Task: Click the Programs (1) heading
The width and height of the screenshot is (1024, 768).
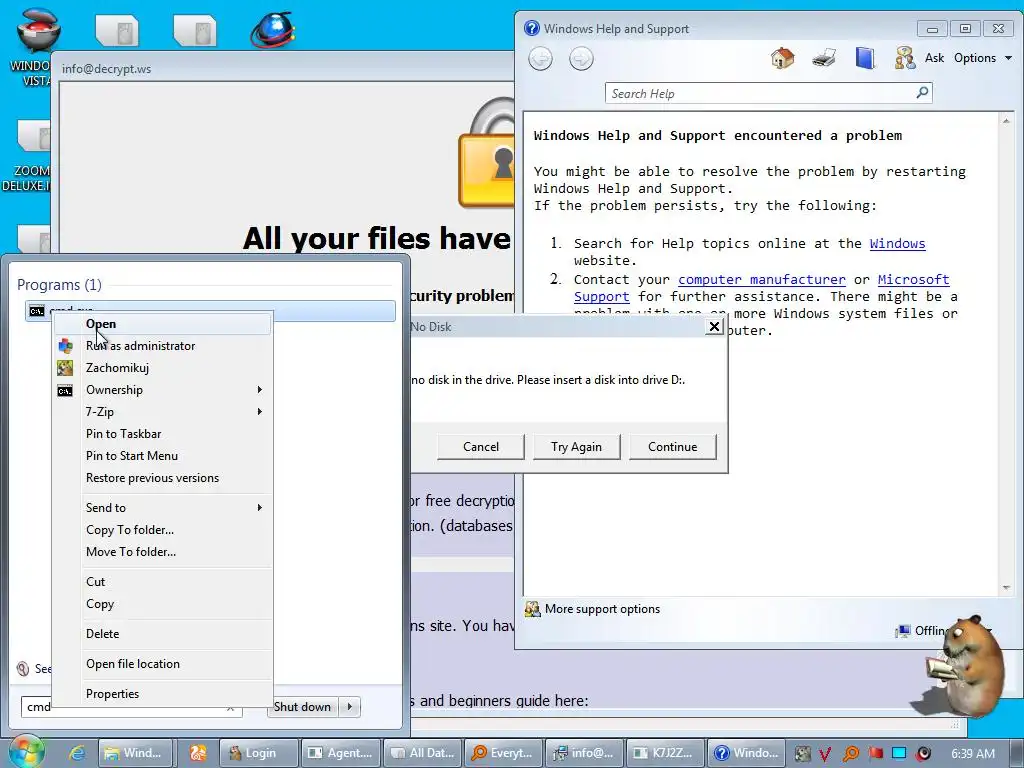Action: tap(59, 285)
